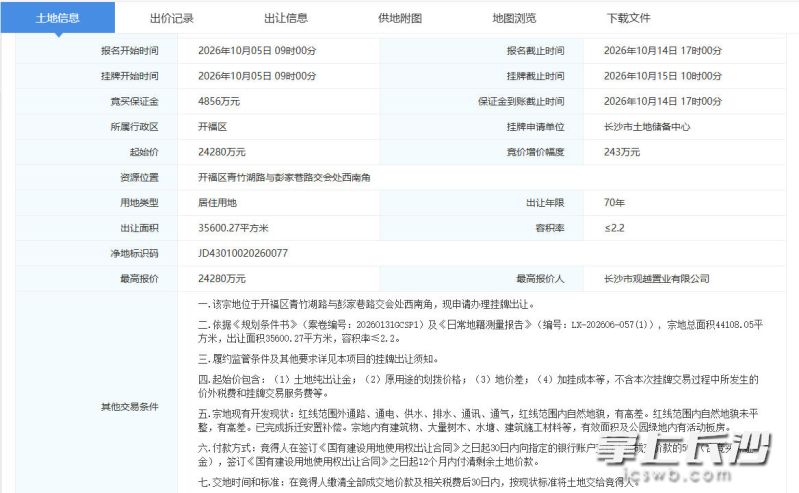Select the 起始价 value 24280万元
799x493 pixels.
[222, 152]
